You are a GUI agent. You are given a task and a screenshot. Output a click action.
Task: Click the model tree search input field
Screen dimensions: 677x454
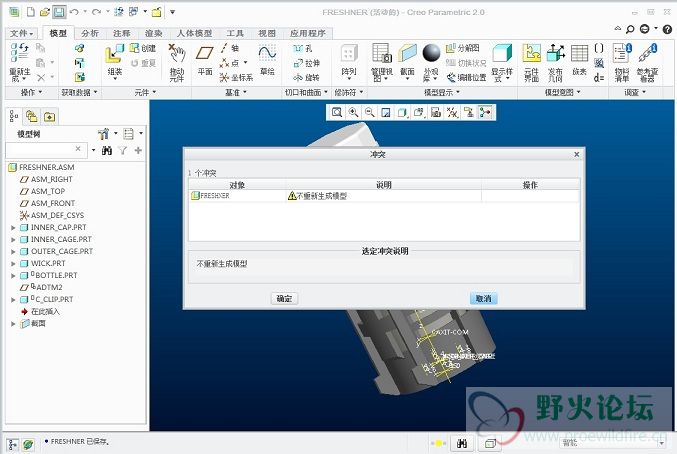point(44,149)
